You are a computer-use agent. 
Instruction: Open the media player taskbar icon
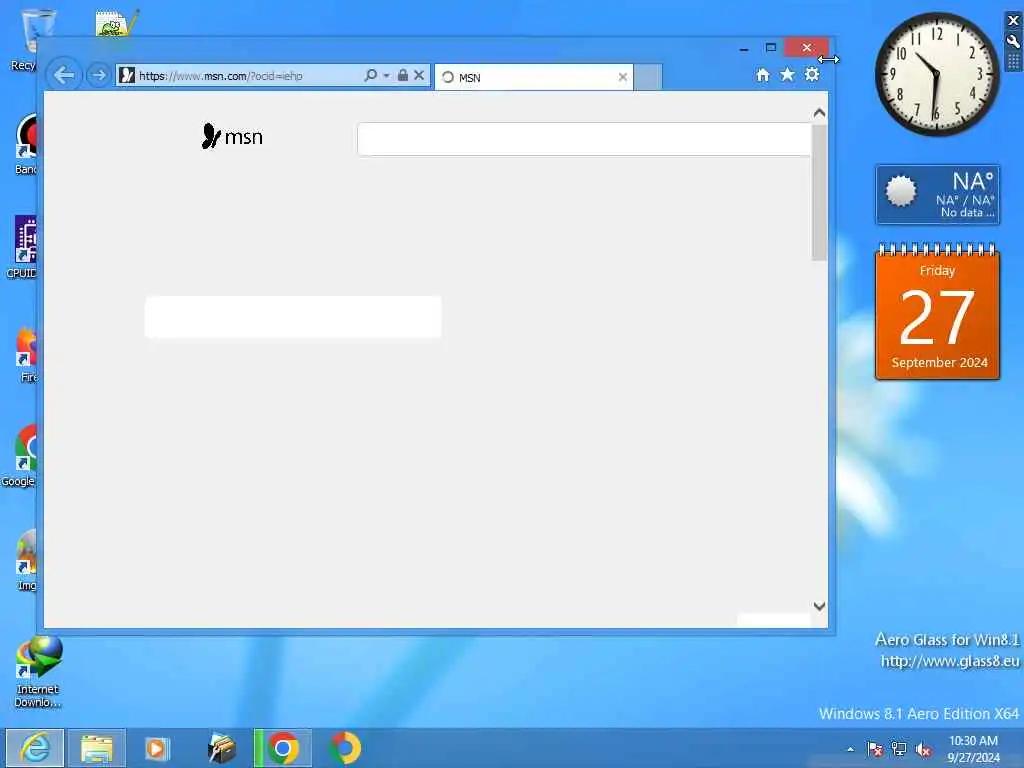coord(157,748)
